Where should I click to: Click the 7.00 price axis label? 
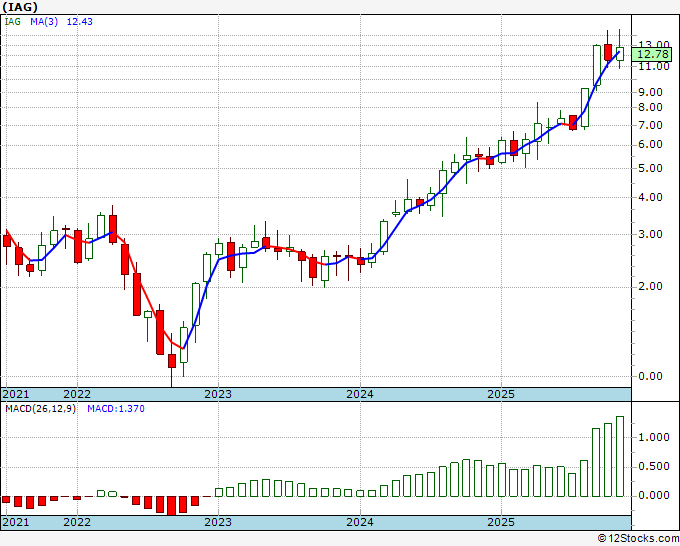651,125
